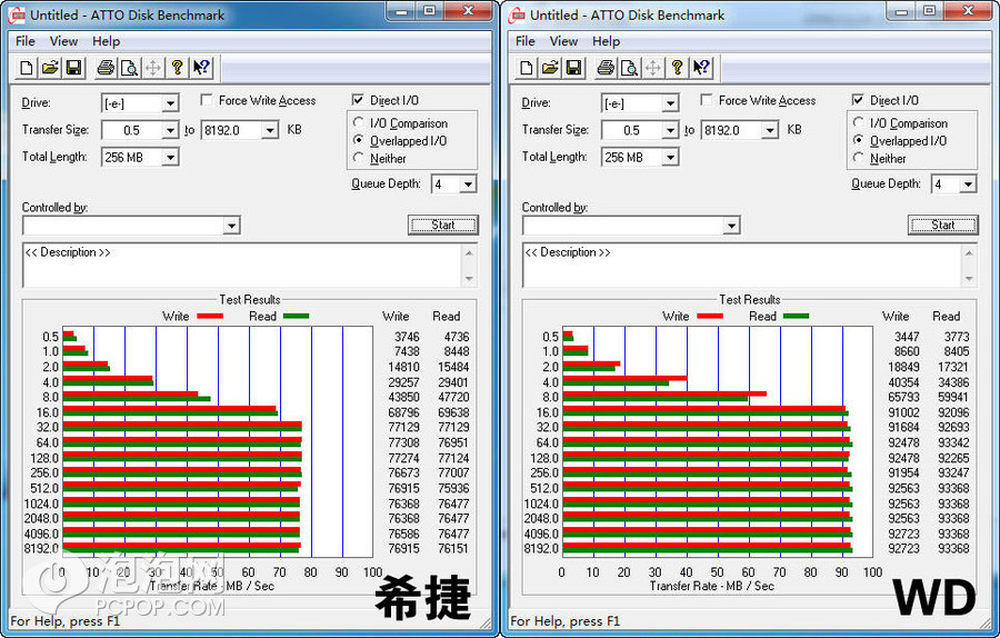The height and width of the screenshot is (638, 1000).
Task: Click the read value 93342 in results
Action: pyautogui.click(x=953, y=443)
